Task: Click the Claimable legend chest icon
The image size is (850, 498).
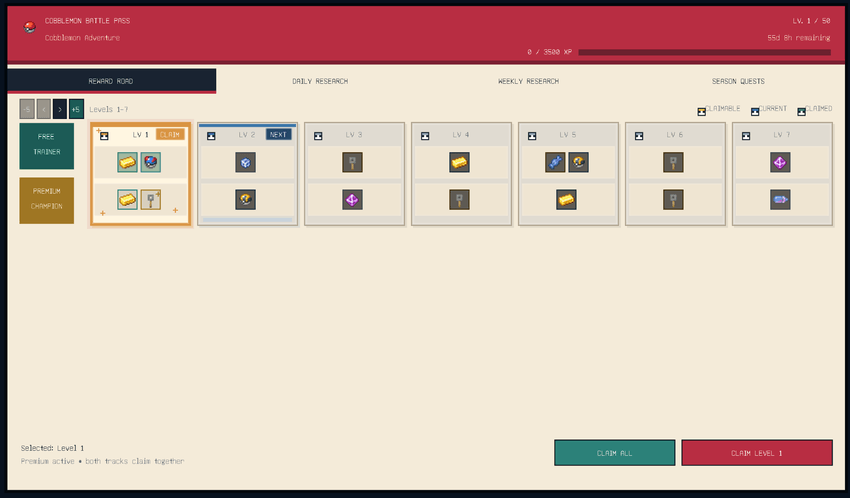Action: point(701,112)
